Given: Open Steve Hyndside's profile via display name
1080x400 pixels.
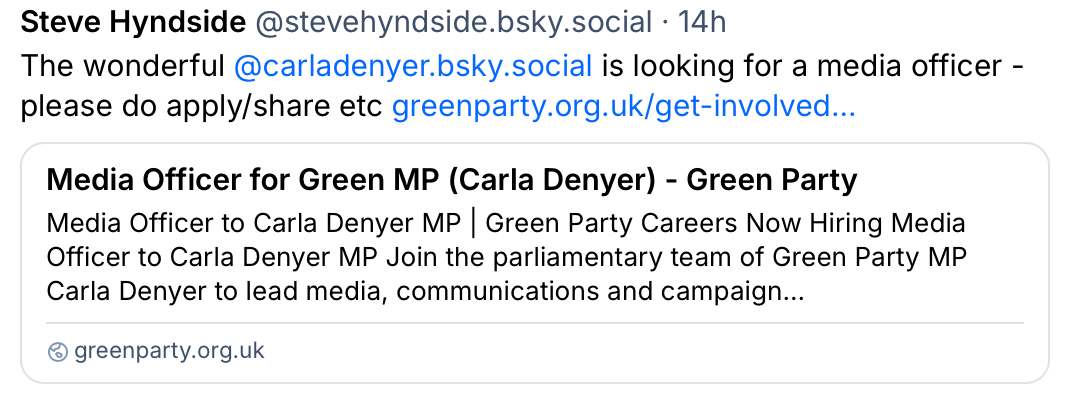Looking at the screenshot, I should pos(133,20).
